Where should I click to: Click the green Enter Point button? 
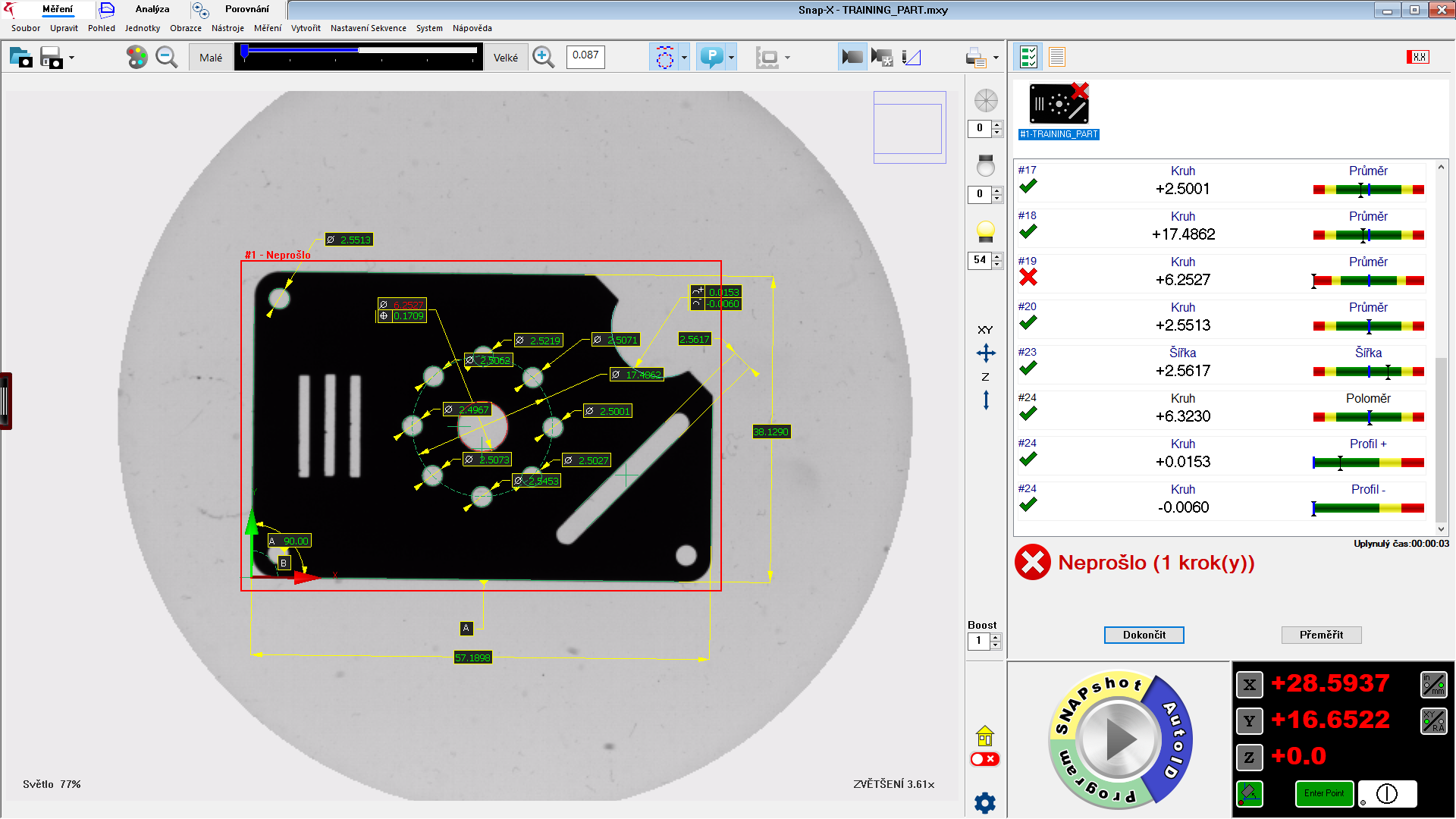[1324, 794]
